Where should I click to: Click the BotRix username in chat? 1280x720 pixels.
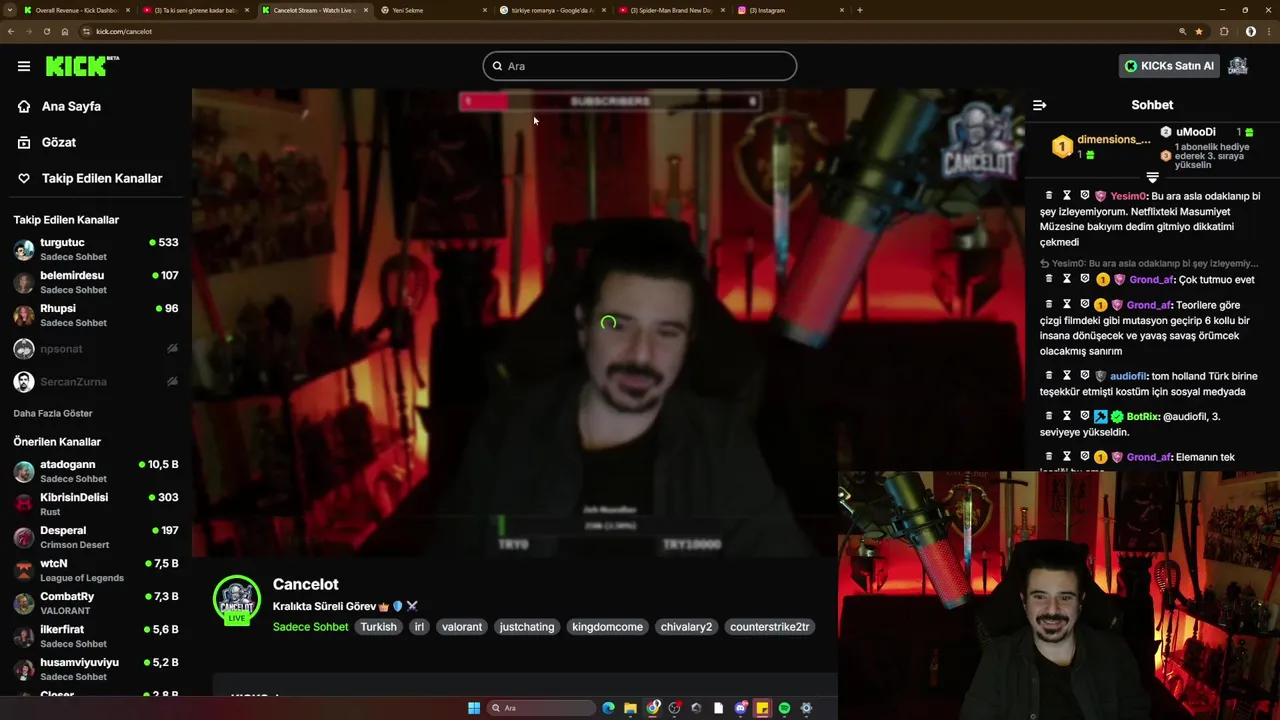coord(1142,416)
